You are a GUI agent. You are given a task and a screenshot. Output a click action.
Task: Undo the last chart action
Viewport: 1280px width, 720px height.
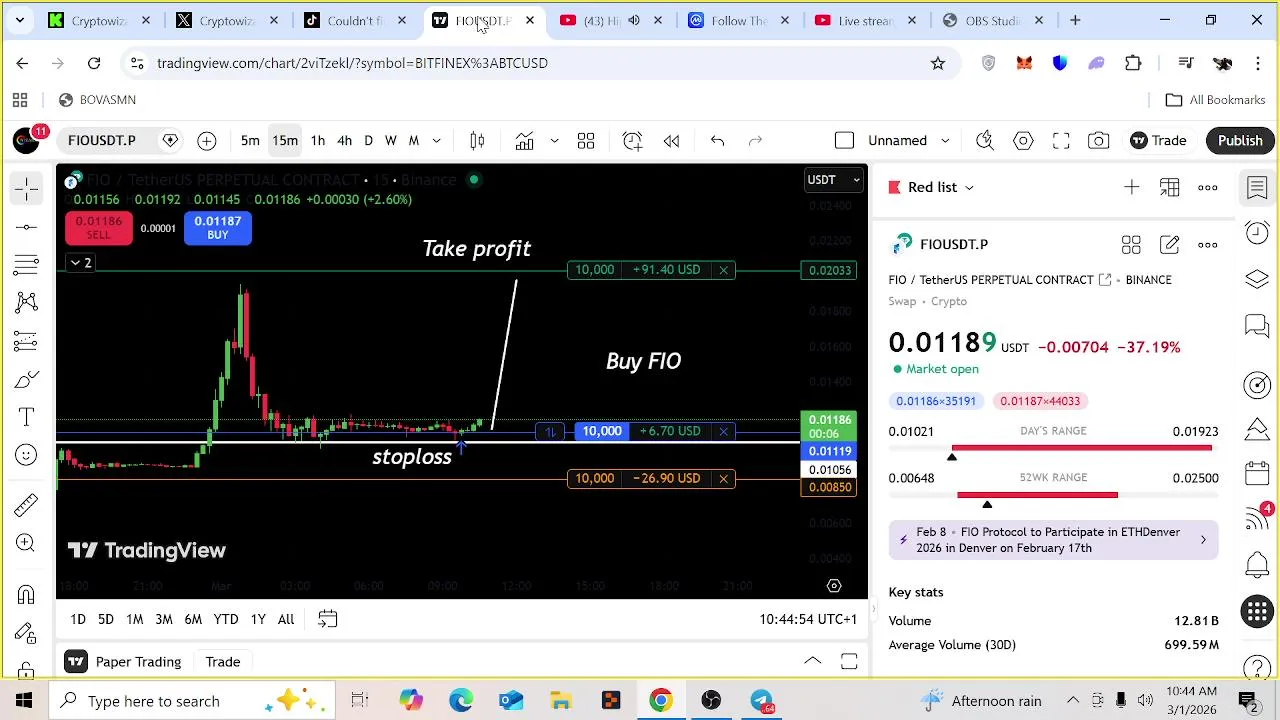(x=717, y=141)
